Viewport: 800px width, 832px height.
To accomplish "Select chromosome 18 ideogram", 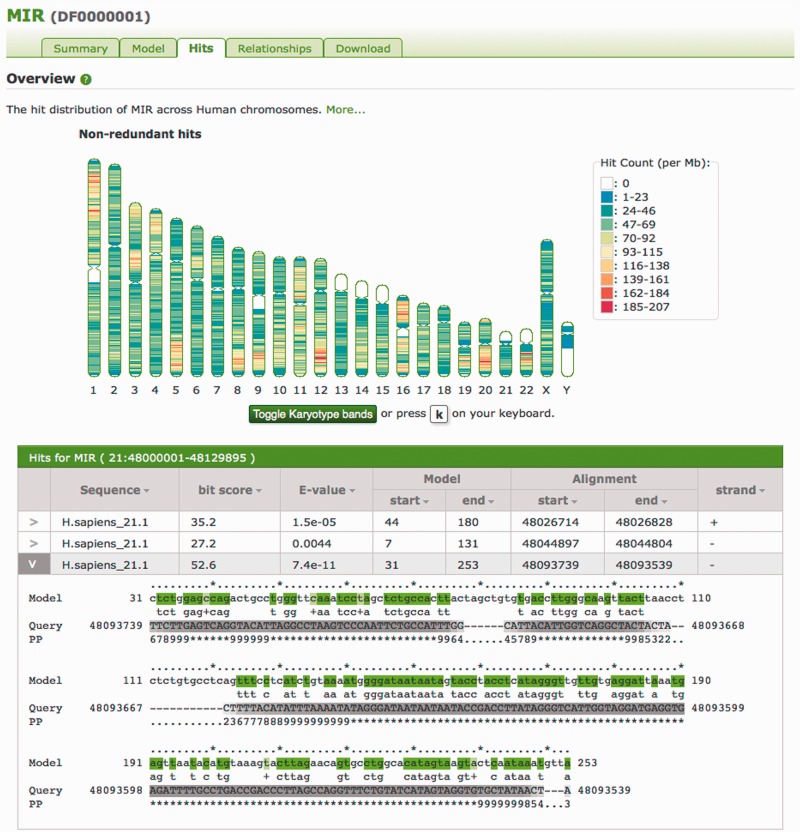I will click(x=444, y=341).
